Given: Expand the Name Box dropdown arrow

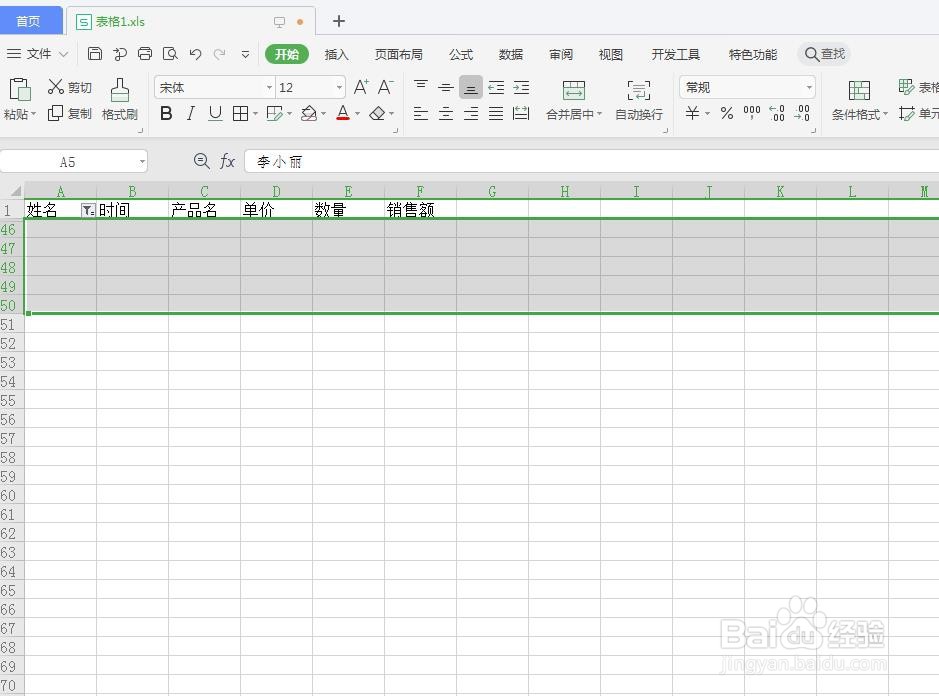Looking at the screenshot, I should click(x=142, y=162).
